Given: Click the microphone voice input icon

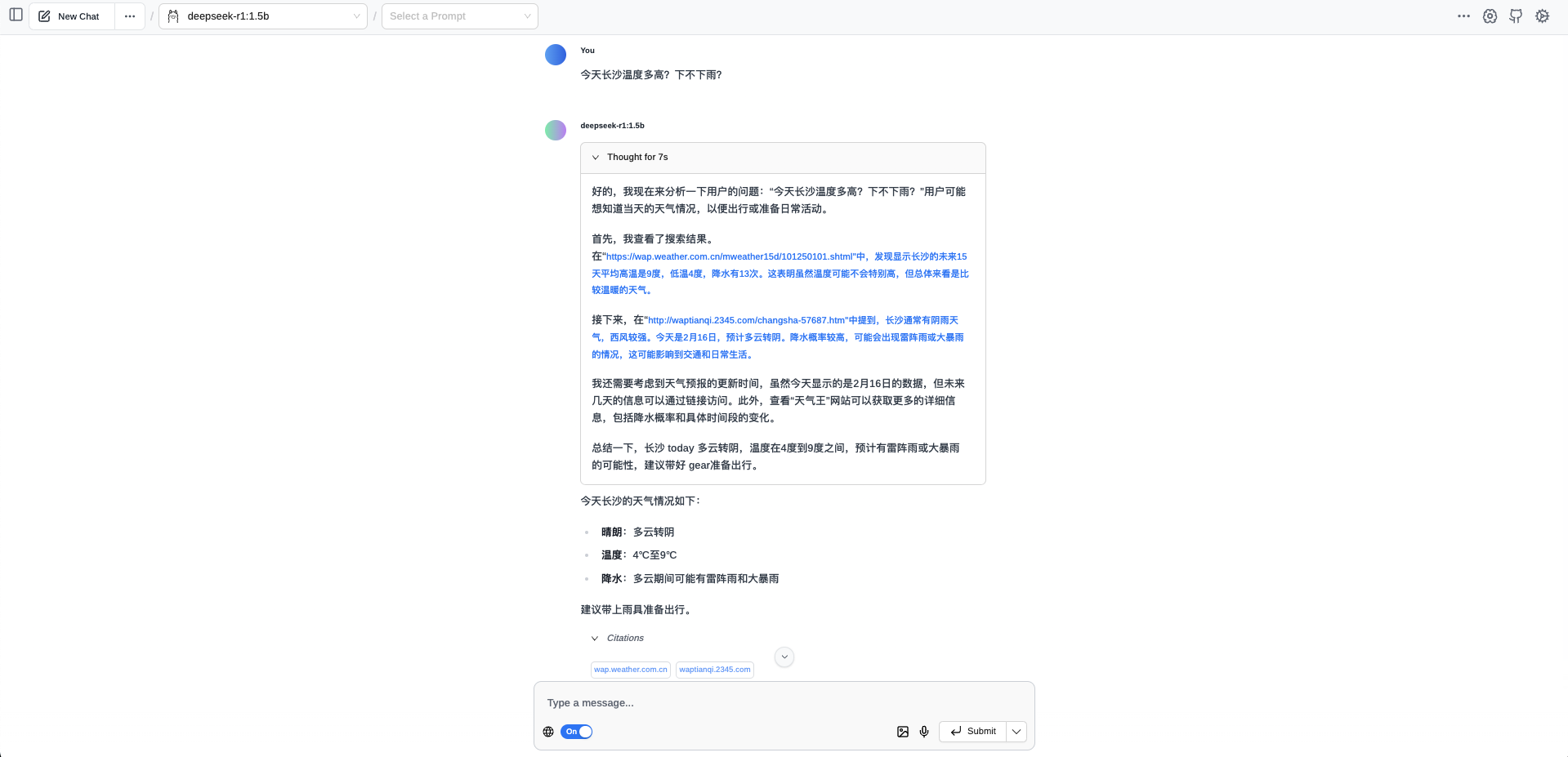Looking at the screenshot, I should pyautogui.click(x=924, y=732).
